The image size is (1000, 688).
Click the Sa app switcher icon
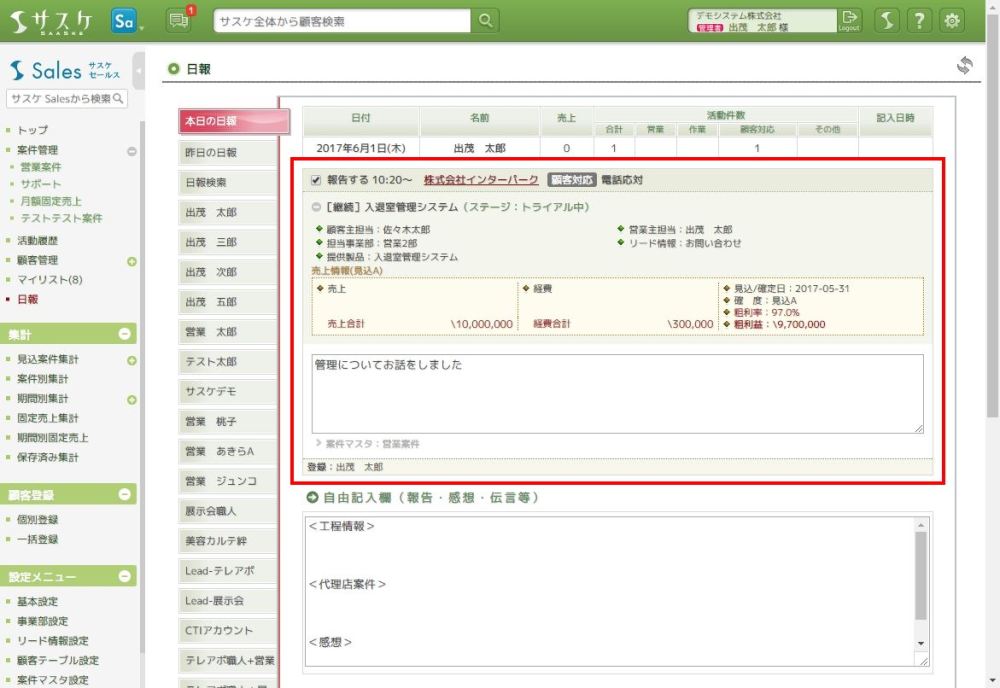click(124, 20)
